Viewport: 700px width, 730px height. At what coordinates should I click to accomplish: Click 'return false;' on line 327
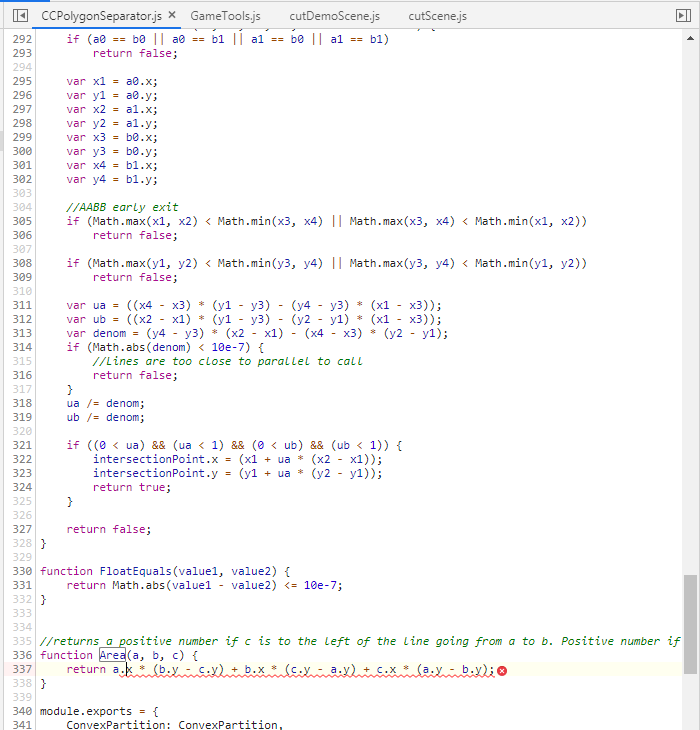click(x=109, y=529)
